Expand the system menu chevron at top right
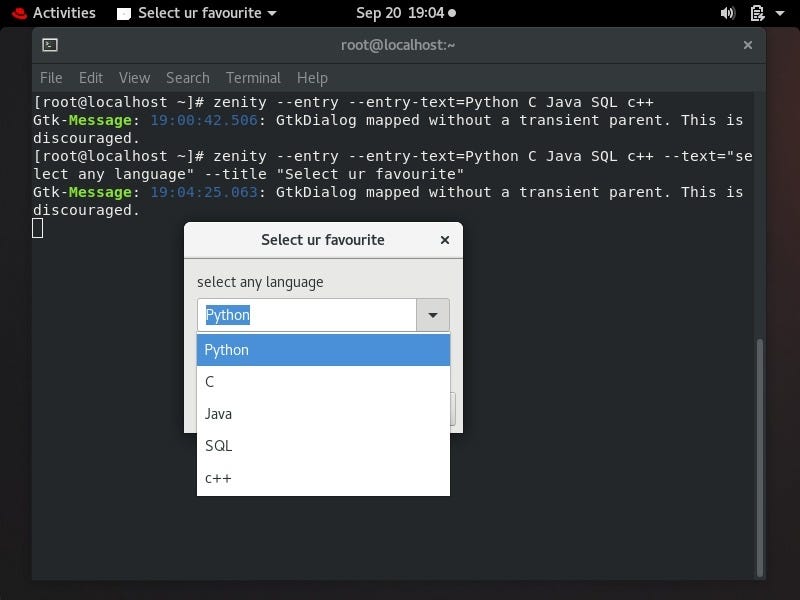The height and width of the screenshot is (600, 800). click(x=781, y=13)
